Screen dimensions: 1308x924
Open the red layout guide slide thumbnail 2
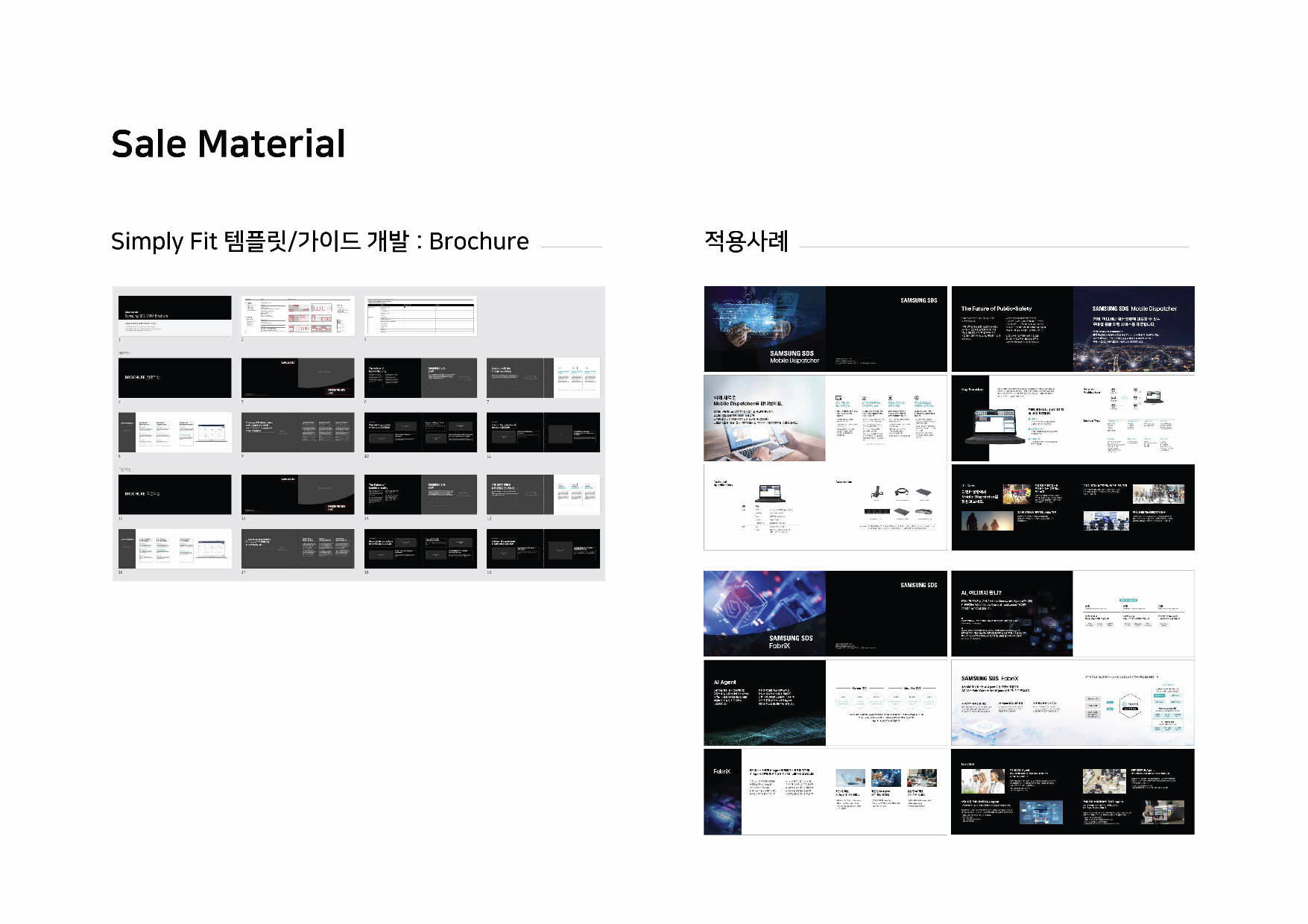coord(297,316)
